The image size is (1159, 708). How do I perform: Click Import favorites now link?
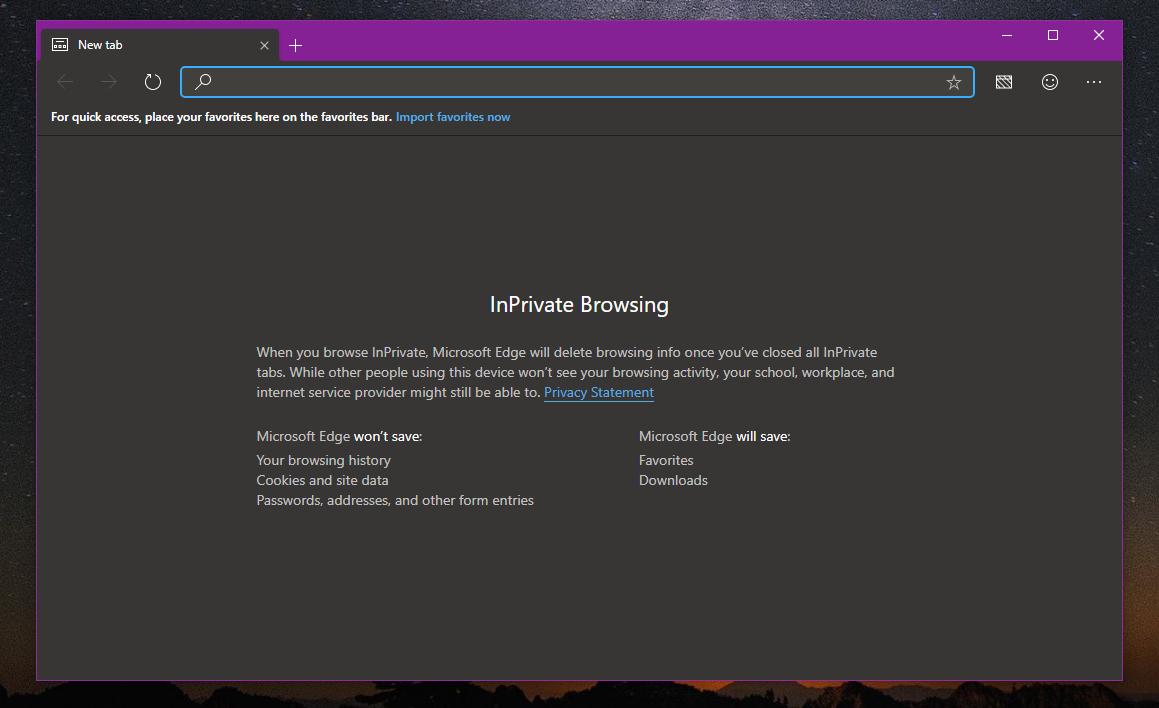pos(453,117)
